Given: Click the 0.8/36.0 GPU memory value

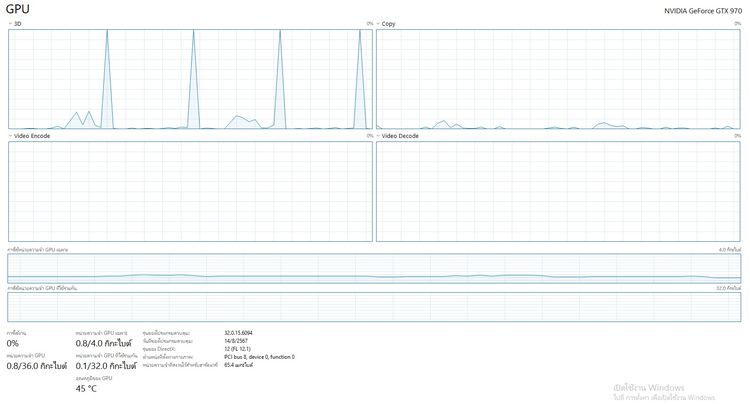Looking at the screenshot, I should click(36, 366).
